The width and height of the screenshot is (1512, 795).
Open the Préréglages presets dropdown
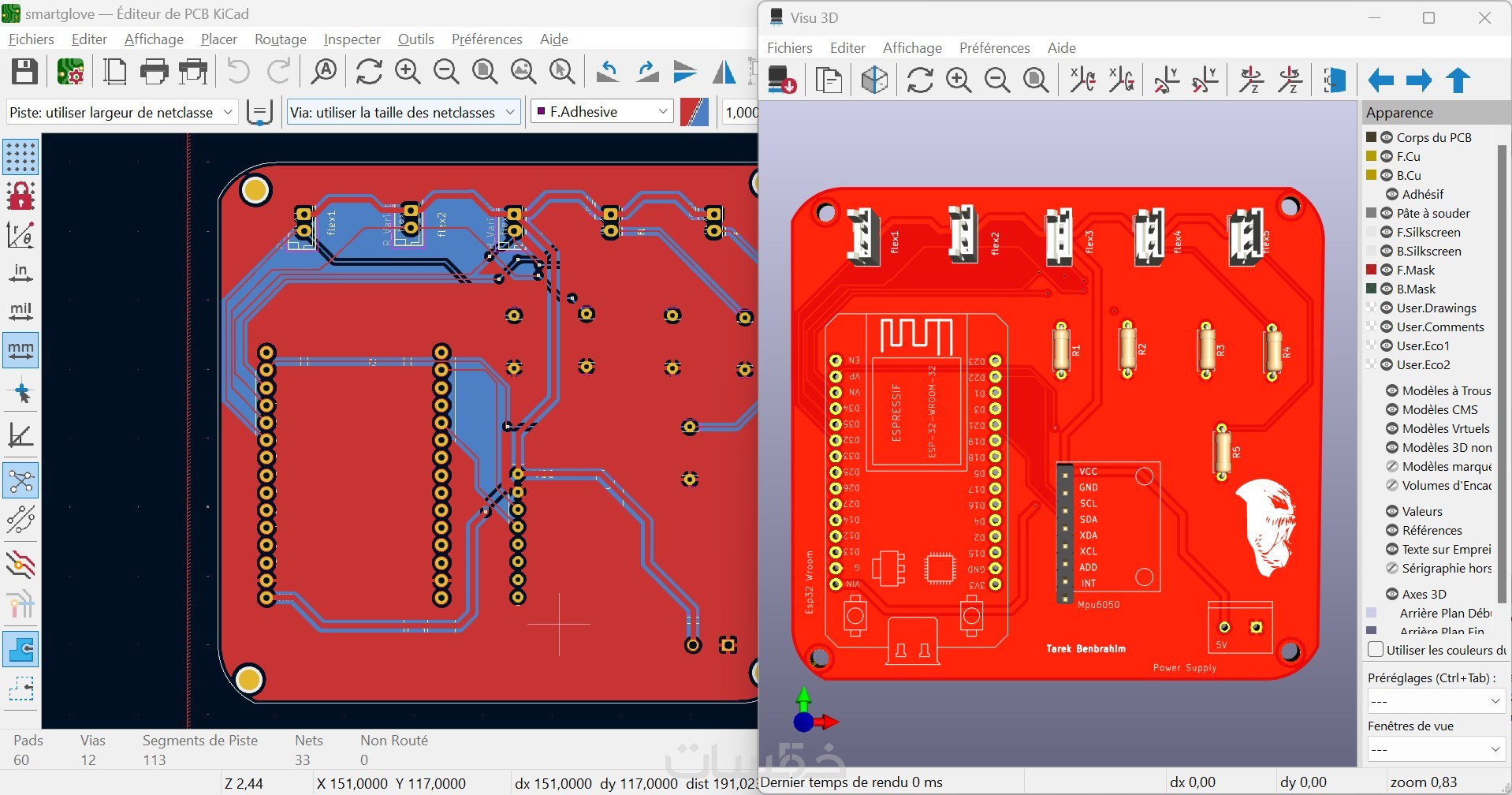(1436, 701)
